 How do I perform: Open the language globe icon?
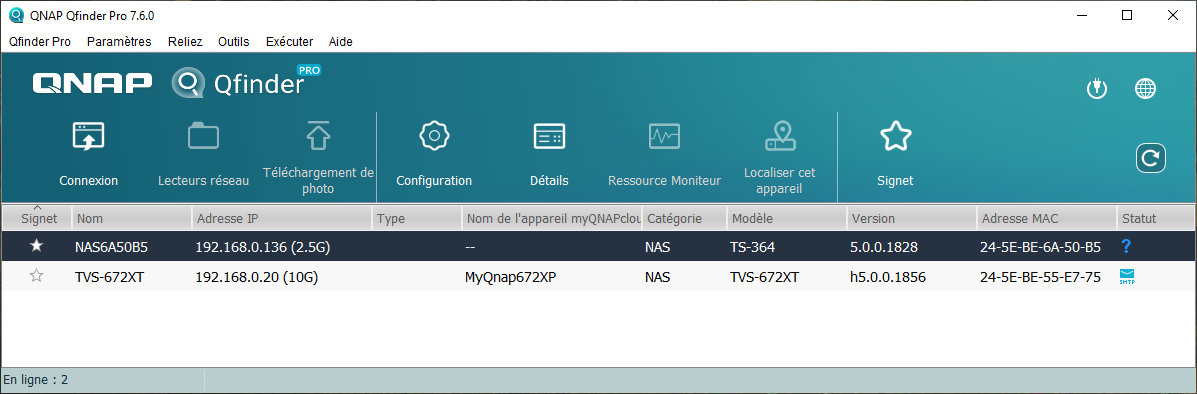tap(1144, 89)
